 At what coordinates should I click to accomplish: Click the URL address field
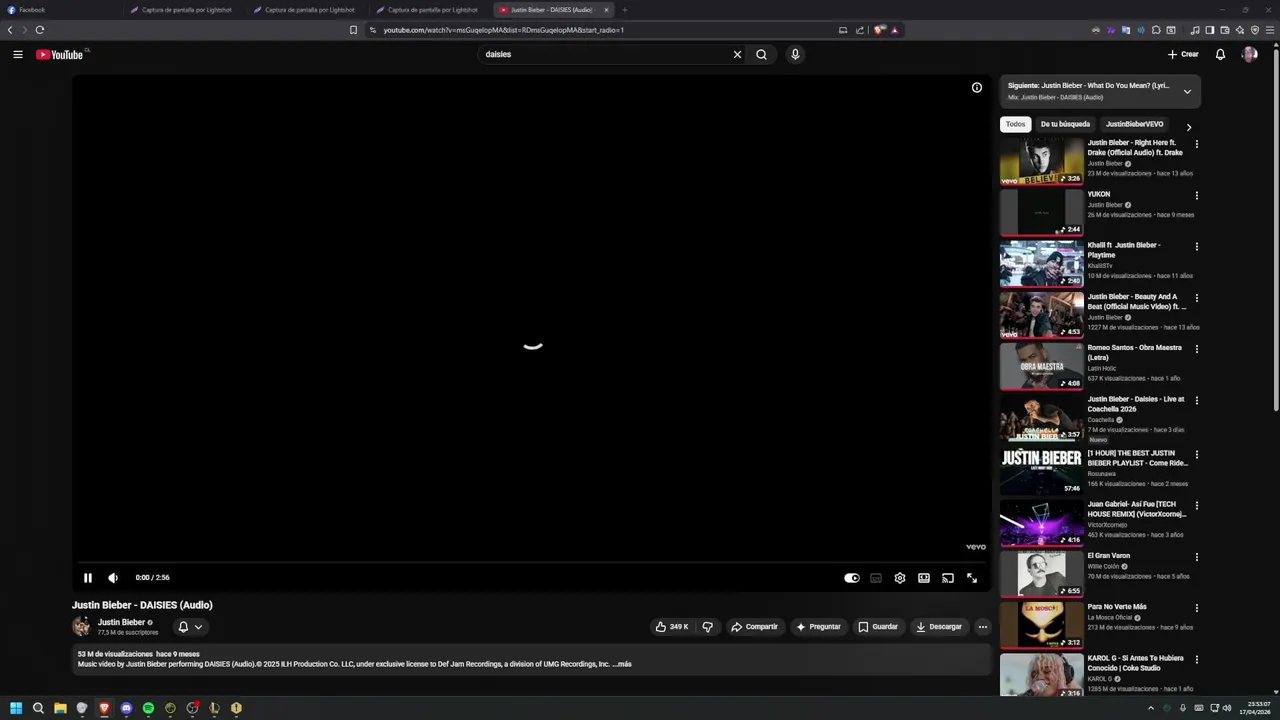pos(600,30)
